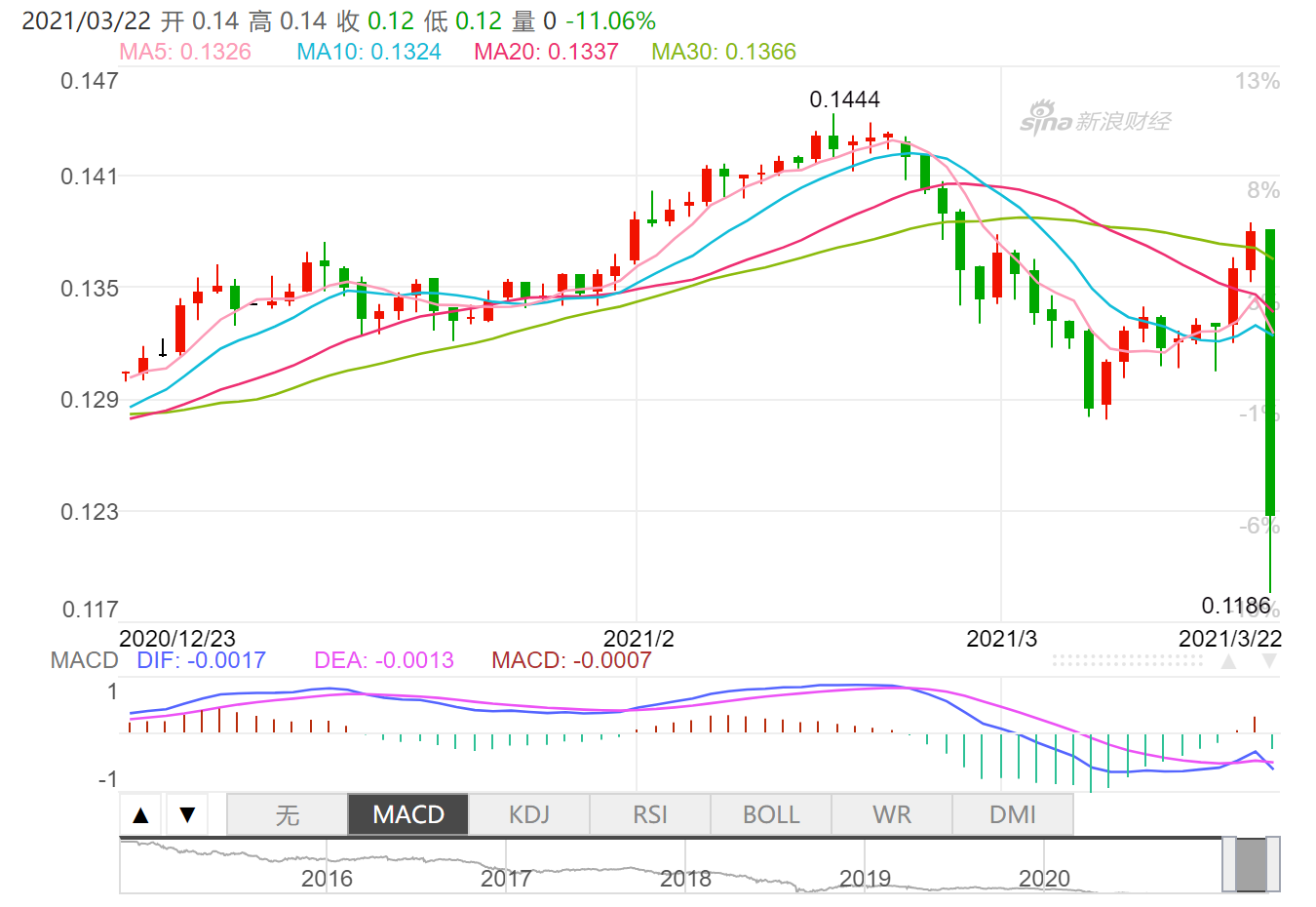Click the MACD: -0.0007 readout
Viewport: 1316px width, 907px height.
pyautogui.click(x=571, y=660)
